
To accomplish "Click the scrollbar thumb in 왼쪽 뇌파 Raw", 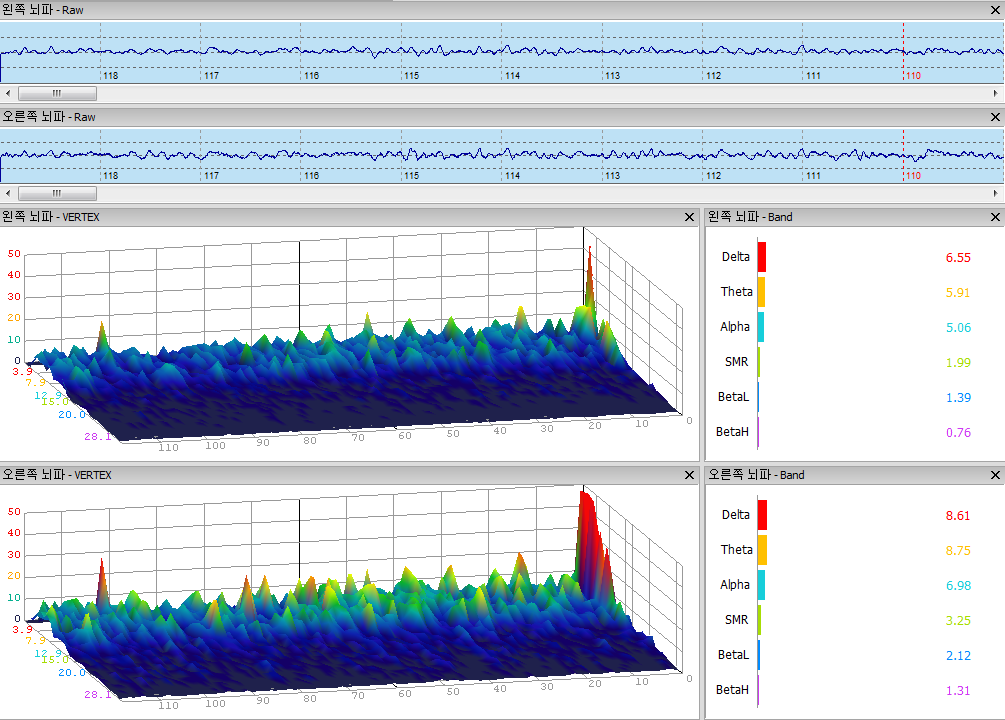I will point(57,94).
